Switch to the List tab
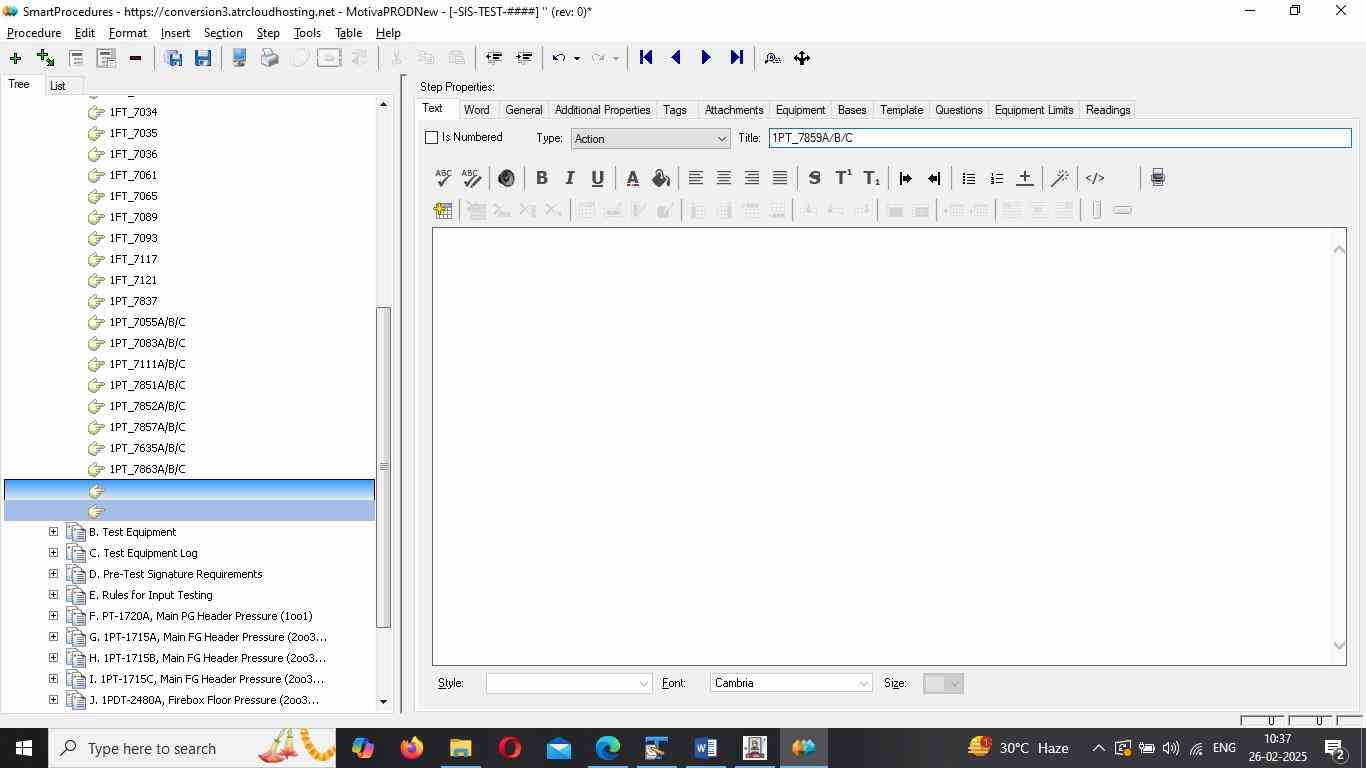The height and width of the screenshot is (768, 1366). point(58,86)
